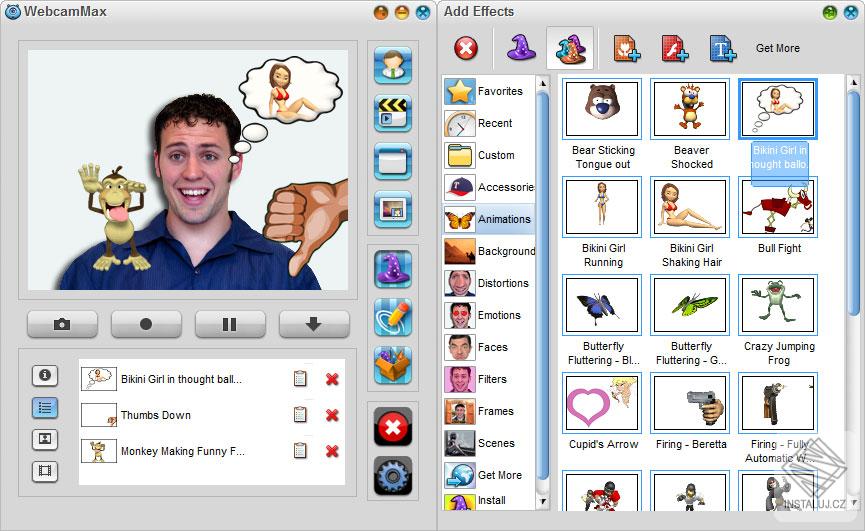
Task: Select Bikini Girl in thought balloon thumbnail
Action: point(778,109)
